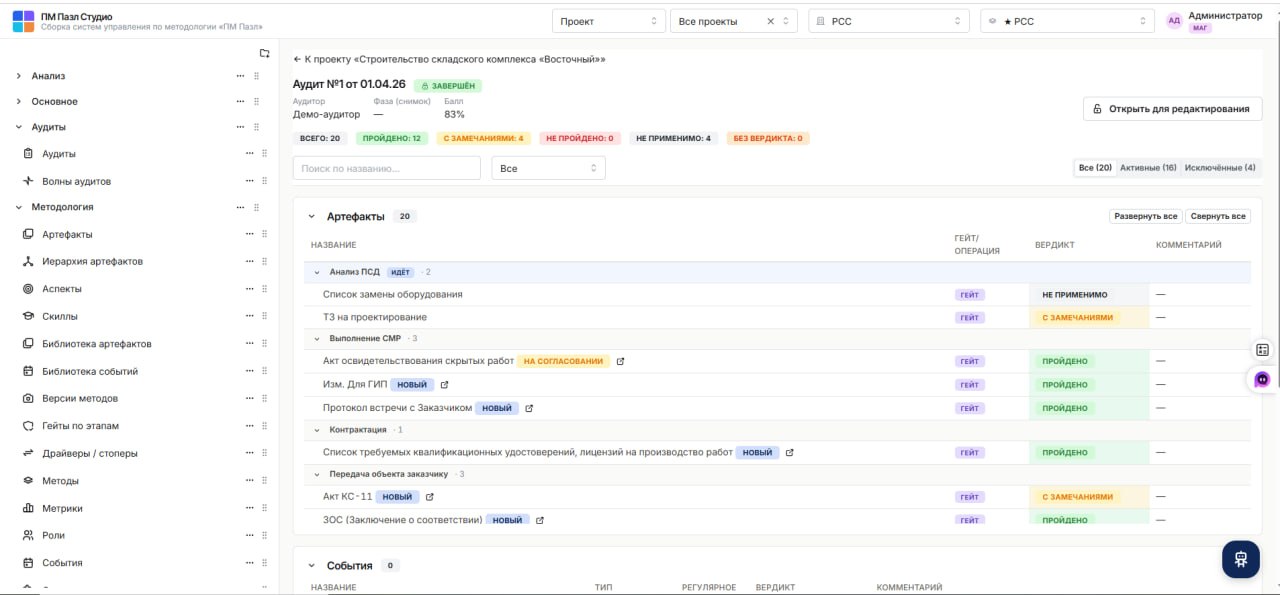The image size is (1280, 595).
Task: Clear Все проекты selection with the X
Action: [770, 21]
